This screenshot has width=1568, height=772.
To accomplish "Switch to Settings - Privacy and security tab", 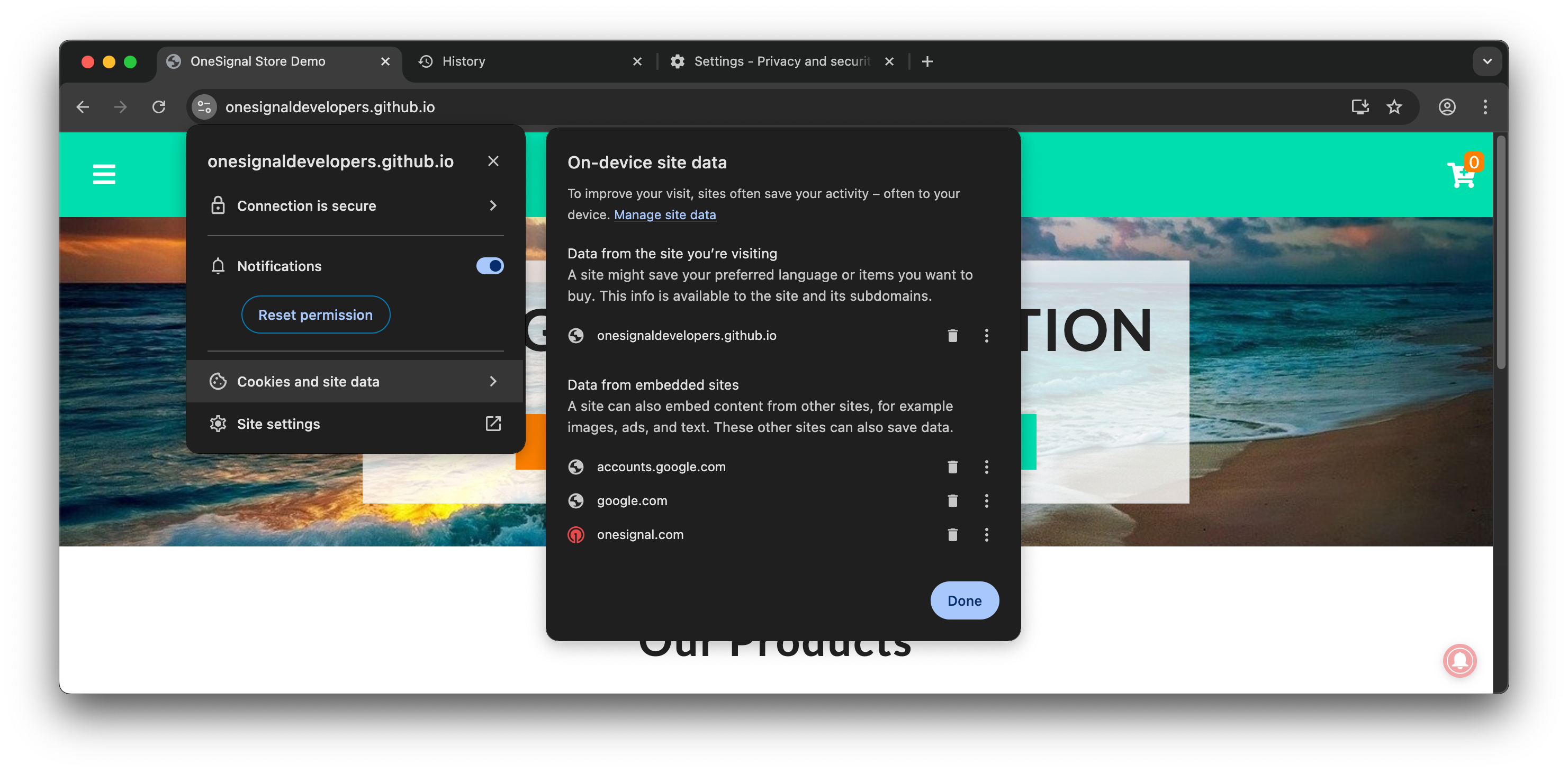I will (x=782, y=61).
